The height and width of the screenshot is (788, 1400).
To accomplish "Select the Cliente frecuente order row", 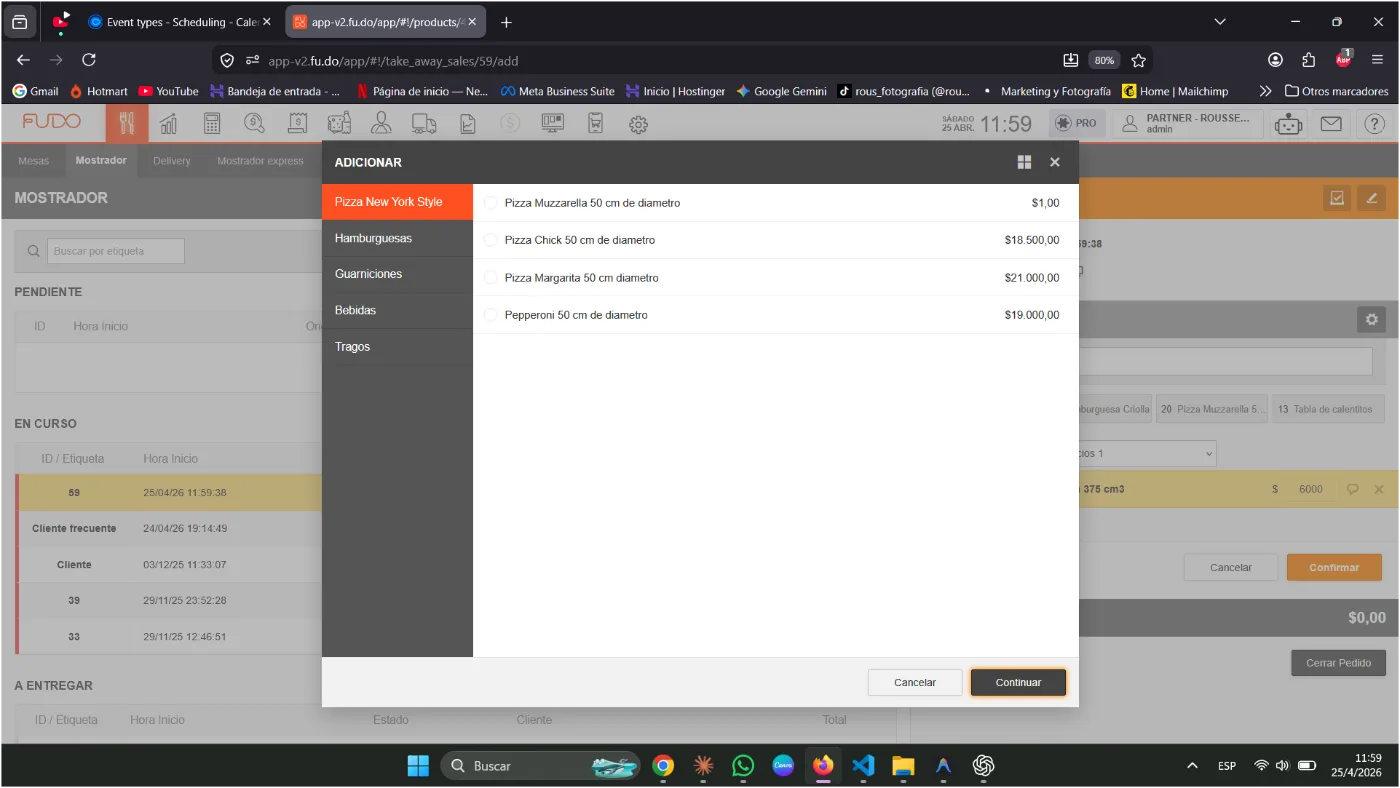I will point(170,528).
